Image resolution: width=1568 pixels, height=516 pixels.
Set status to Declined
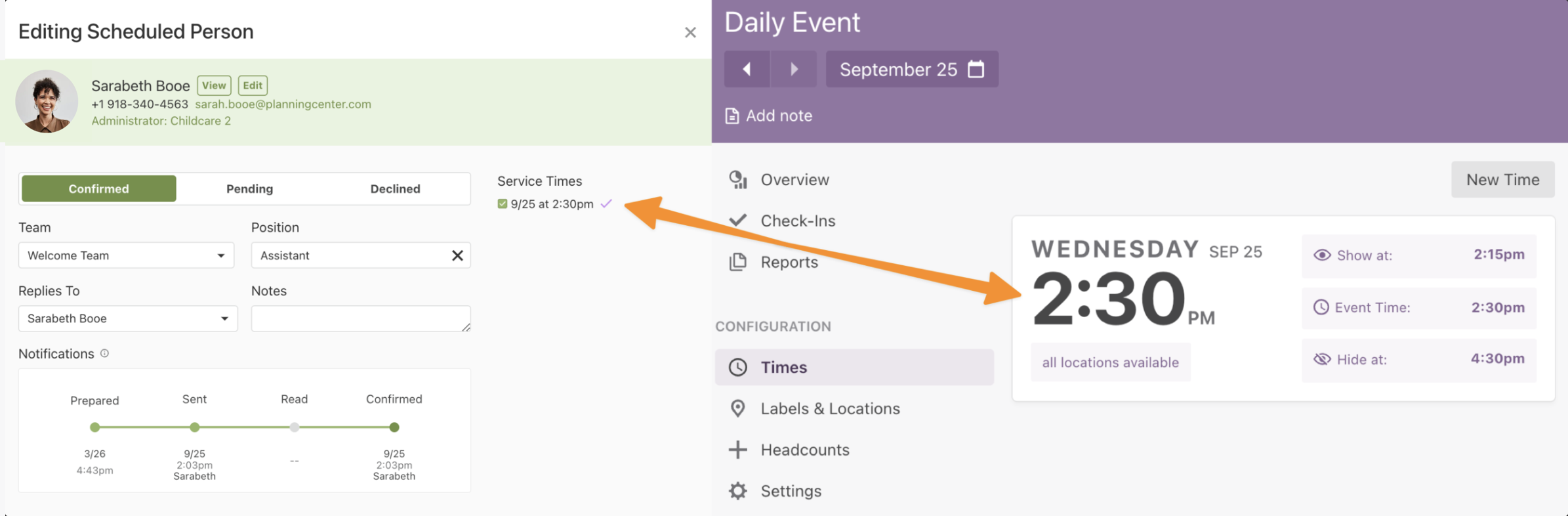(395, 189)
